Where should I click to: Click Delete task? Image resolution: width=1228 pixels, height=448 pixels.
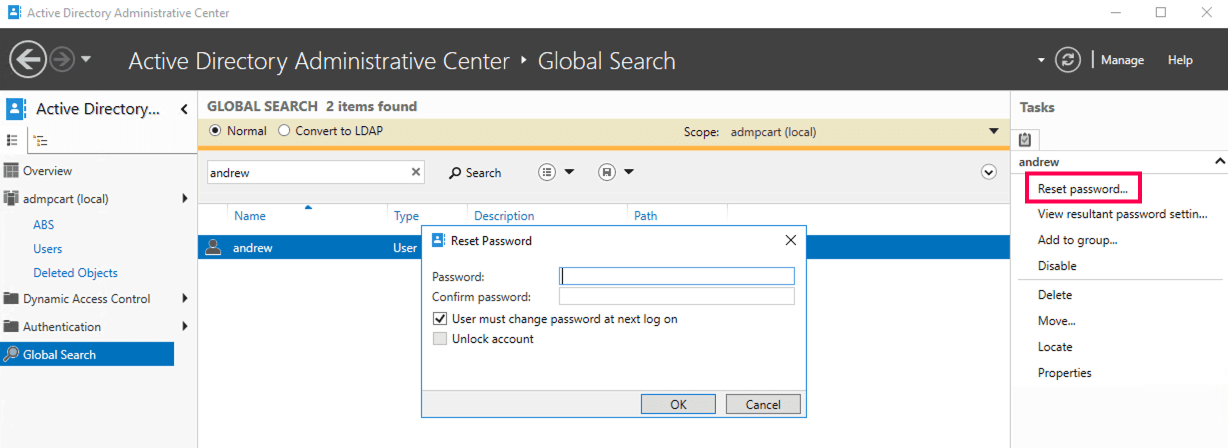1055,295
